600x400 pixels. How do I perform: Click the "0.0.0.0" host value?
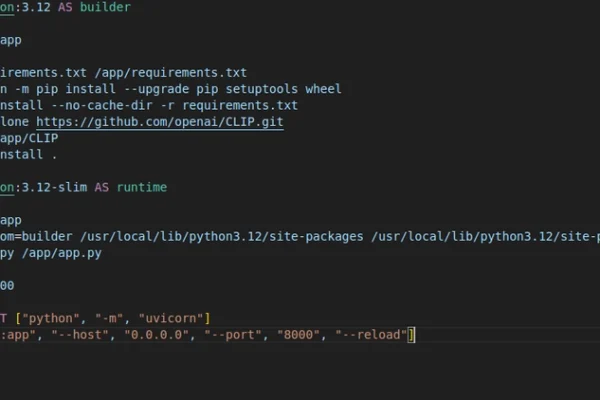pos(156,335)
